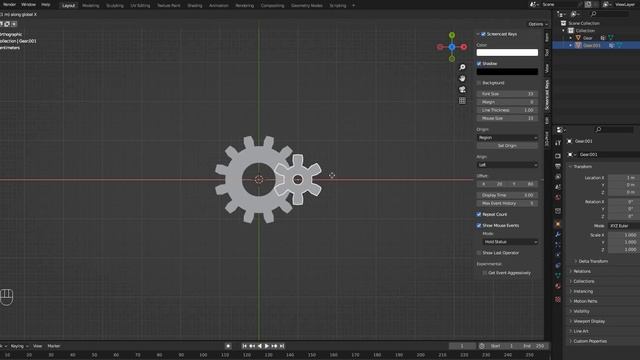Click the outliner search magnifier icon
The height and width of the screenshot is (360, 640).
pyautogui.click(x=593, y=14)
